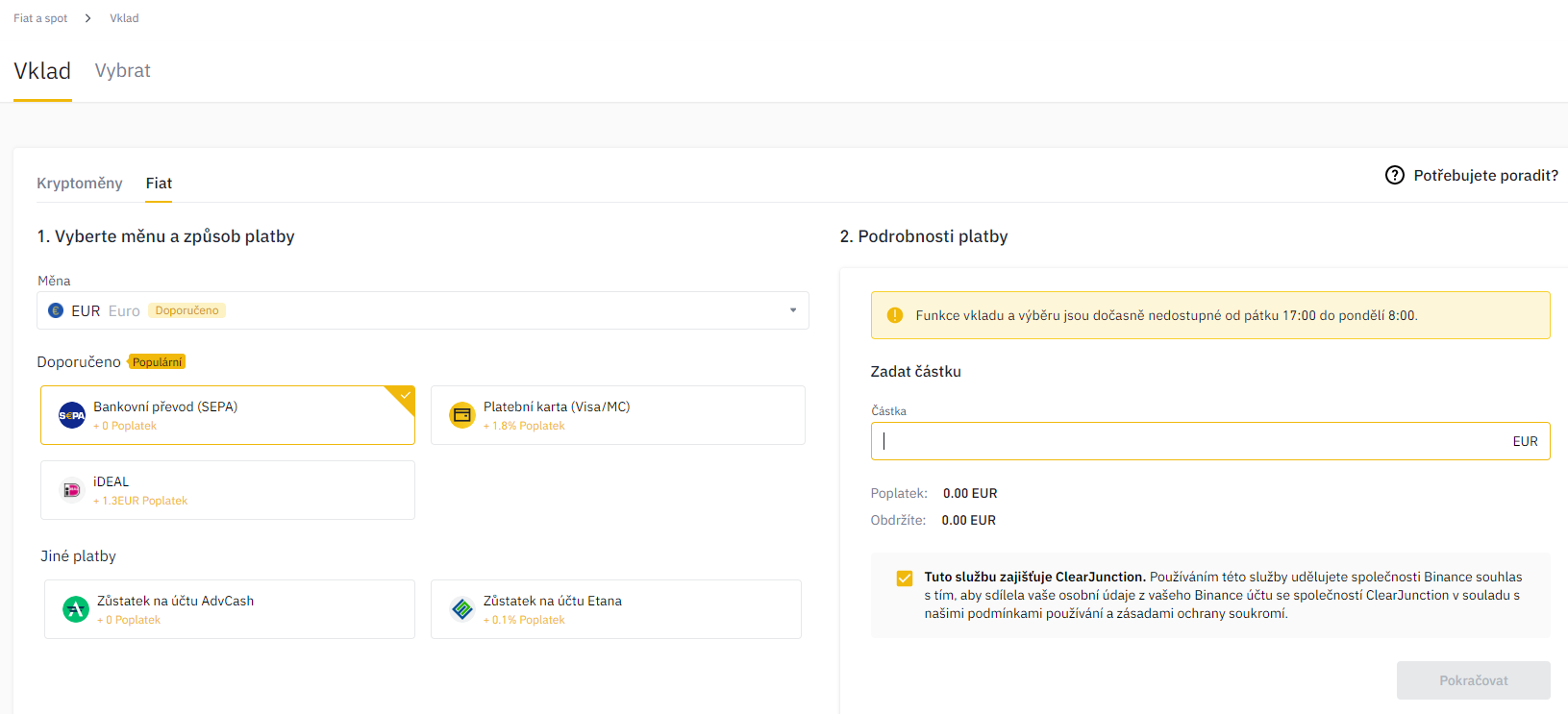This screenshot has width=1568, height=714.
Task: Click the payment card Visa/MC icon
Action: [462, 415]
